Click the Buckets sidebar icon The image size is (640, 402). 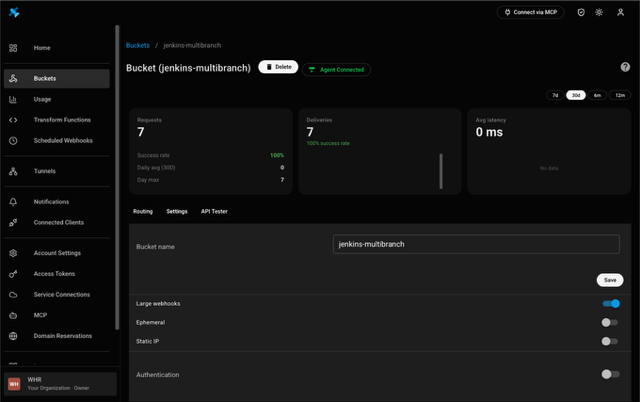(x=13, y=78)
